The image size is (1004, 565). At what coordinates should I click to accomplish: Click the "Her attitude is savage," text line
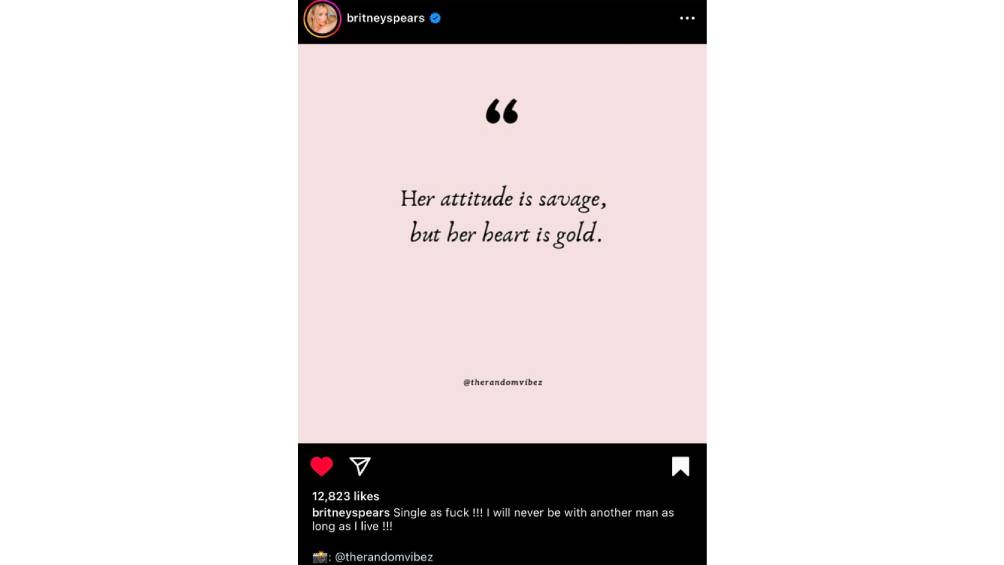(503, 199)
